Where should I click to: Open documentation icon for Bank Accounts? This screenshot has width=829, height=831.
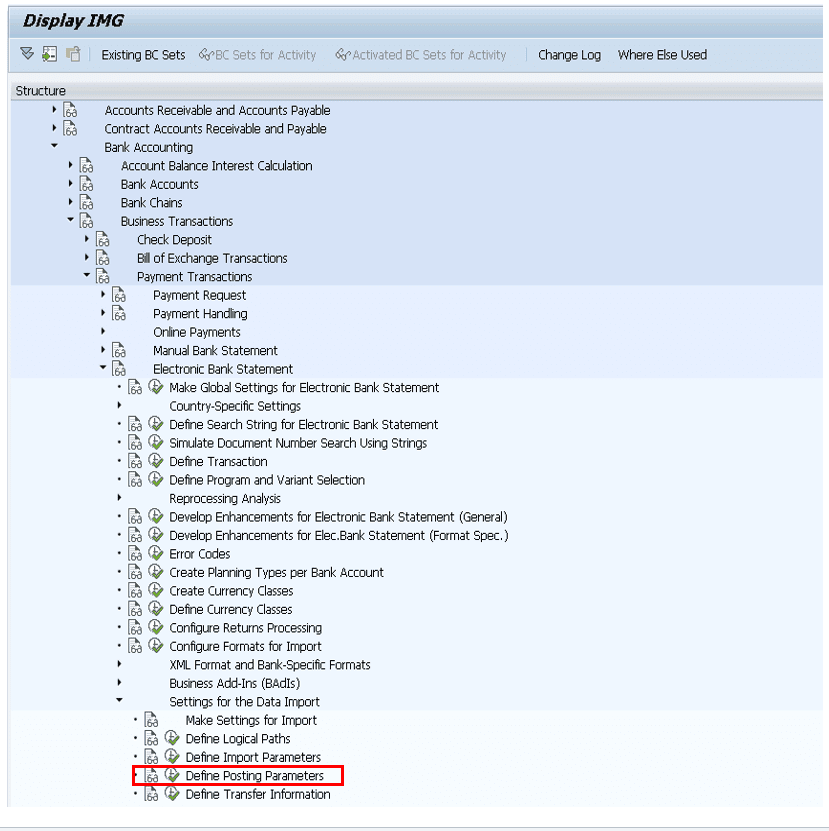87,184
